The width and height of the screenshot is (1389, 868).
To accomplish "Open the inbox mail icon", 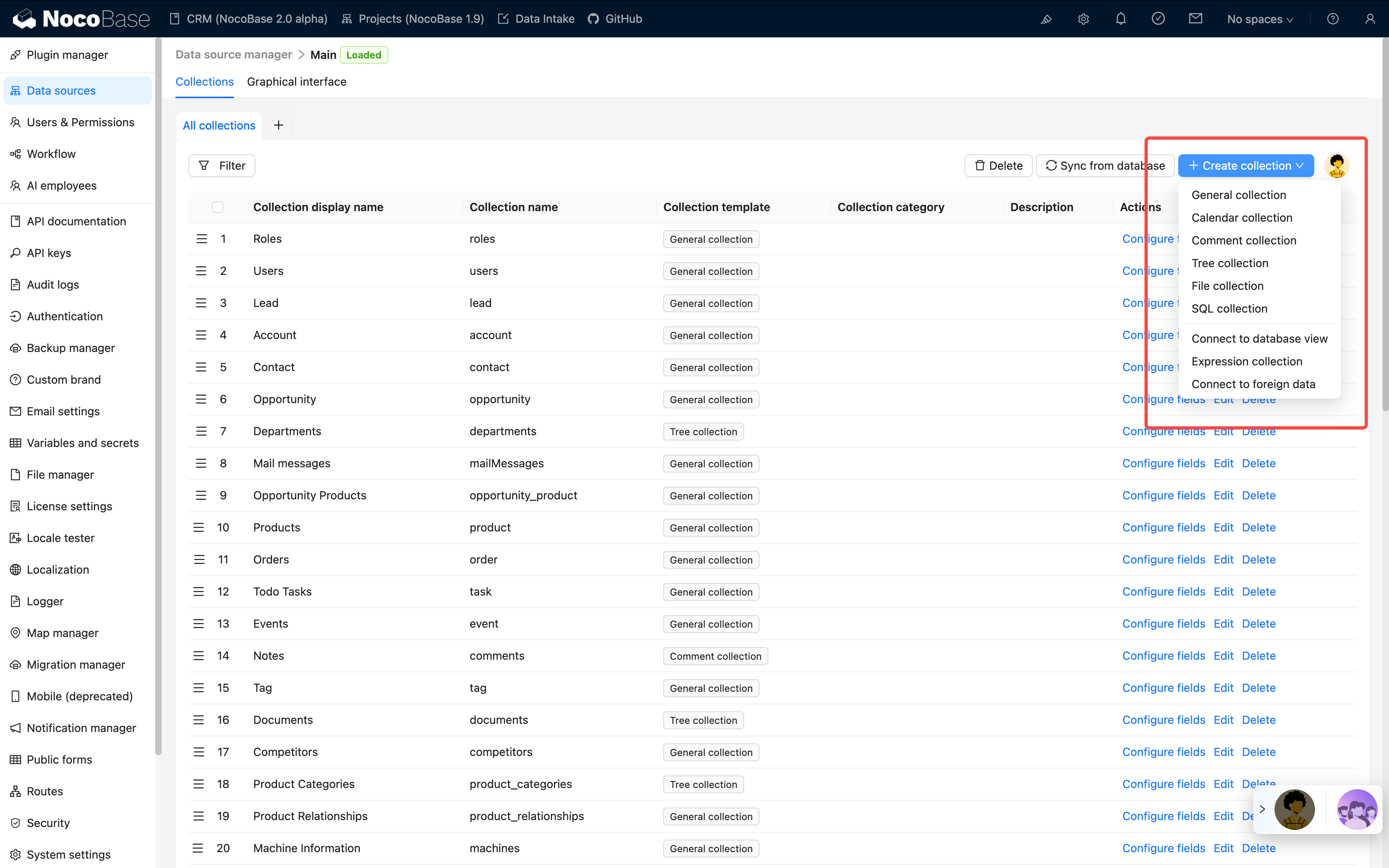I will 1196,18.
